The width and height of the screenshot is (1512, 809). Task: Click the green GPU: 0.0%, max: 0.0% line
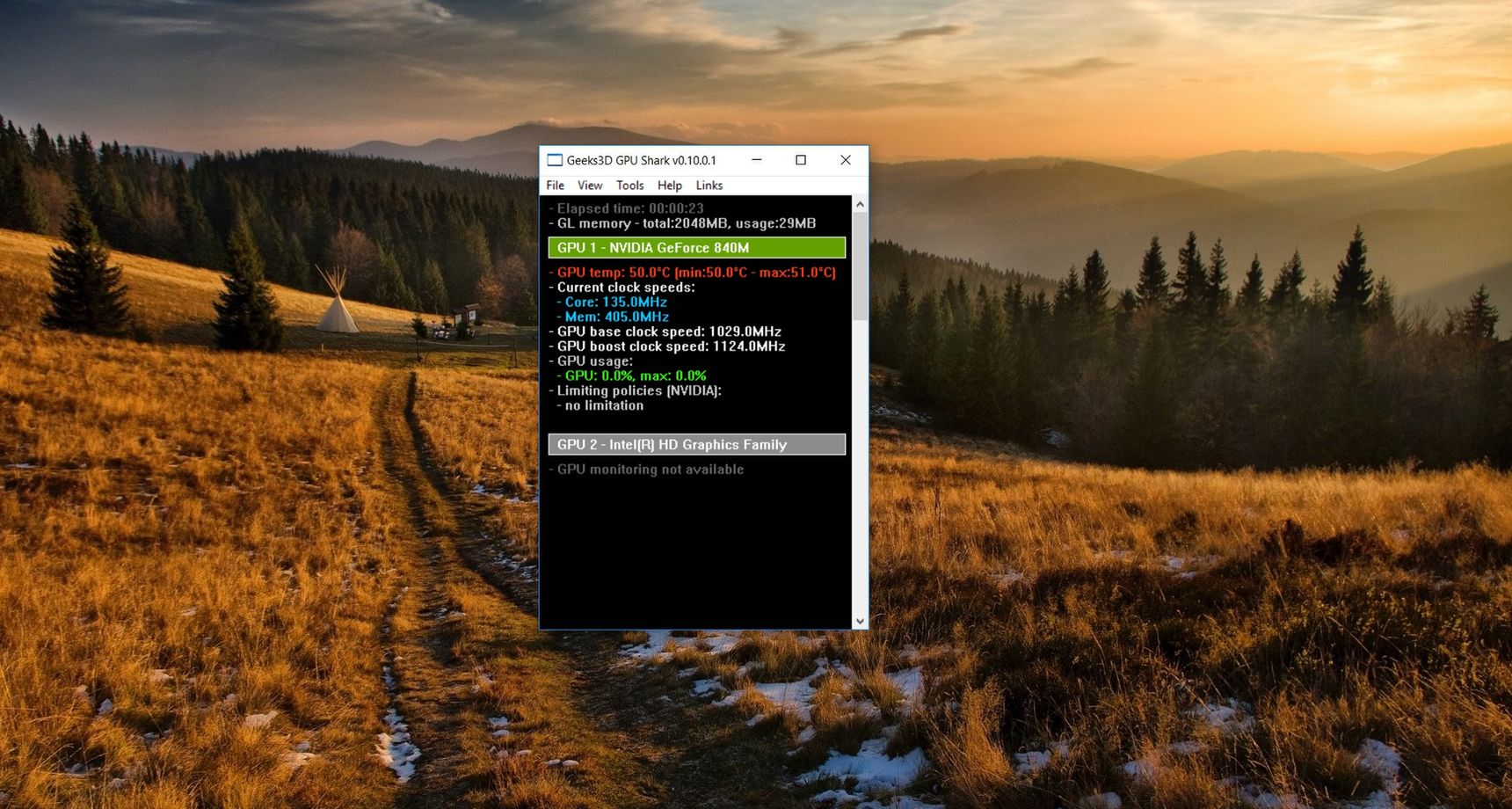[631, 376]
